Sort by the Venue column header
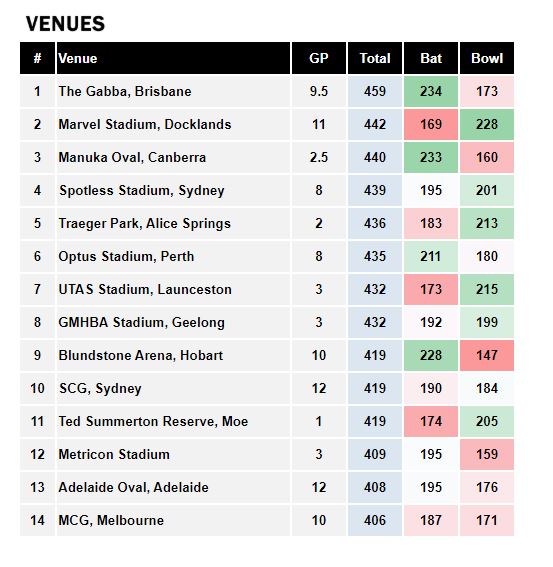Image resolution: width=553 pixels, height=567 pixels. (173, 58)
